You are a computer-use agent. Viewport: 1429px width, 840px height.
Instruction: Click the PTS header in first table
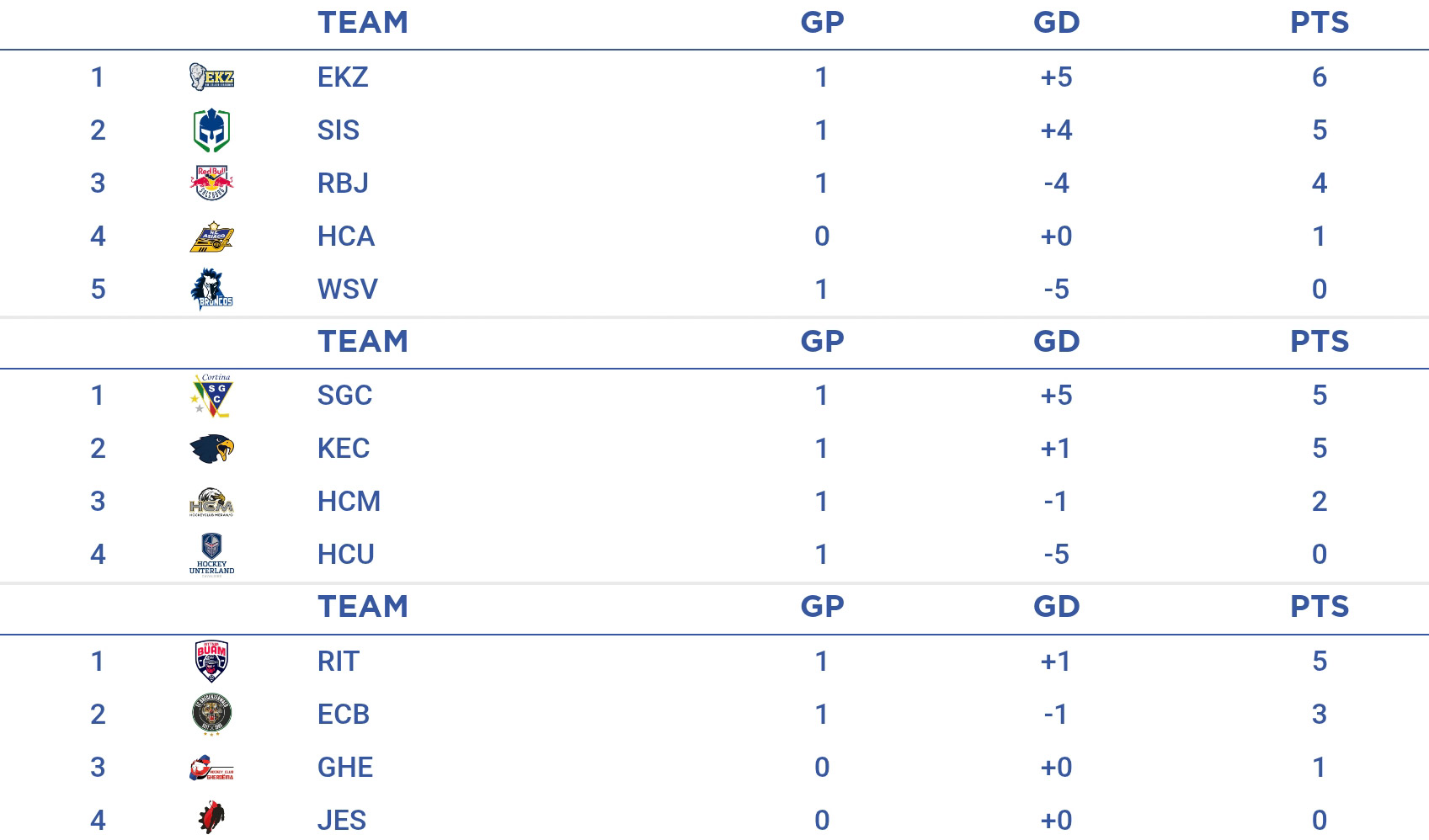click(x=1320, y=23)
